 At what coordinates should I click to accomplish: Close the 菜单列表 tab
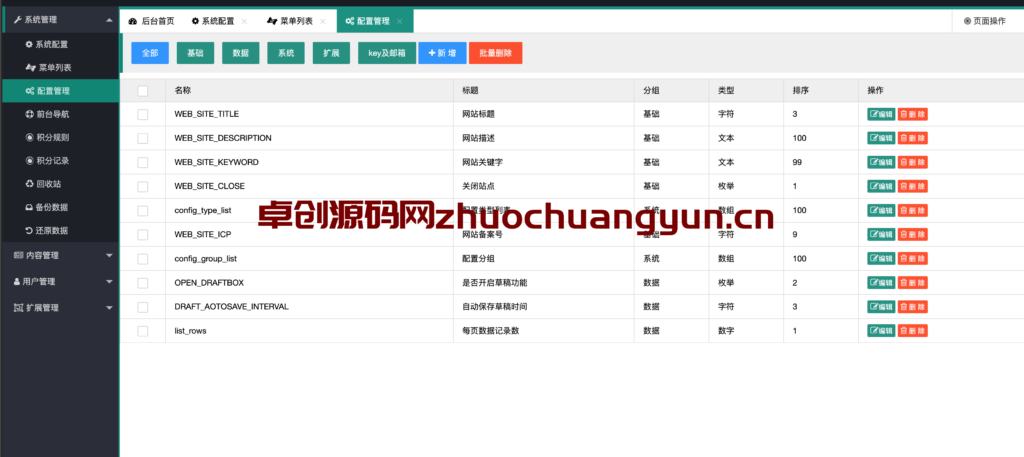[323, 22]
